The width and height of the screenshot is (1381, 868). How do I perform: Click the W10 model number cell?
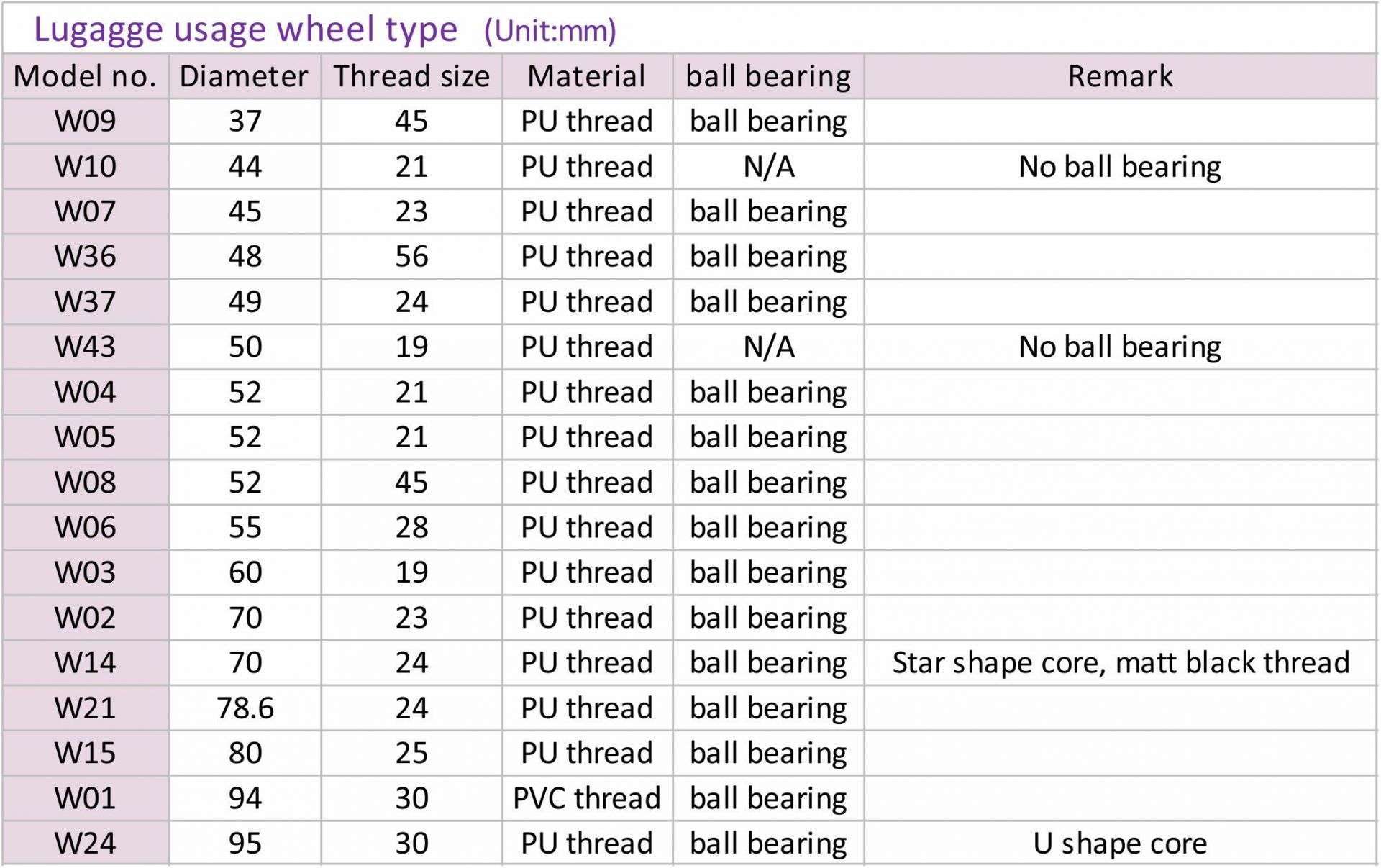(x=86, y=166)
